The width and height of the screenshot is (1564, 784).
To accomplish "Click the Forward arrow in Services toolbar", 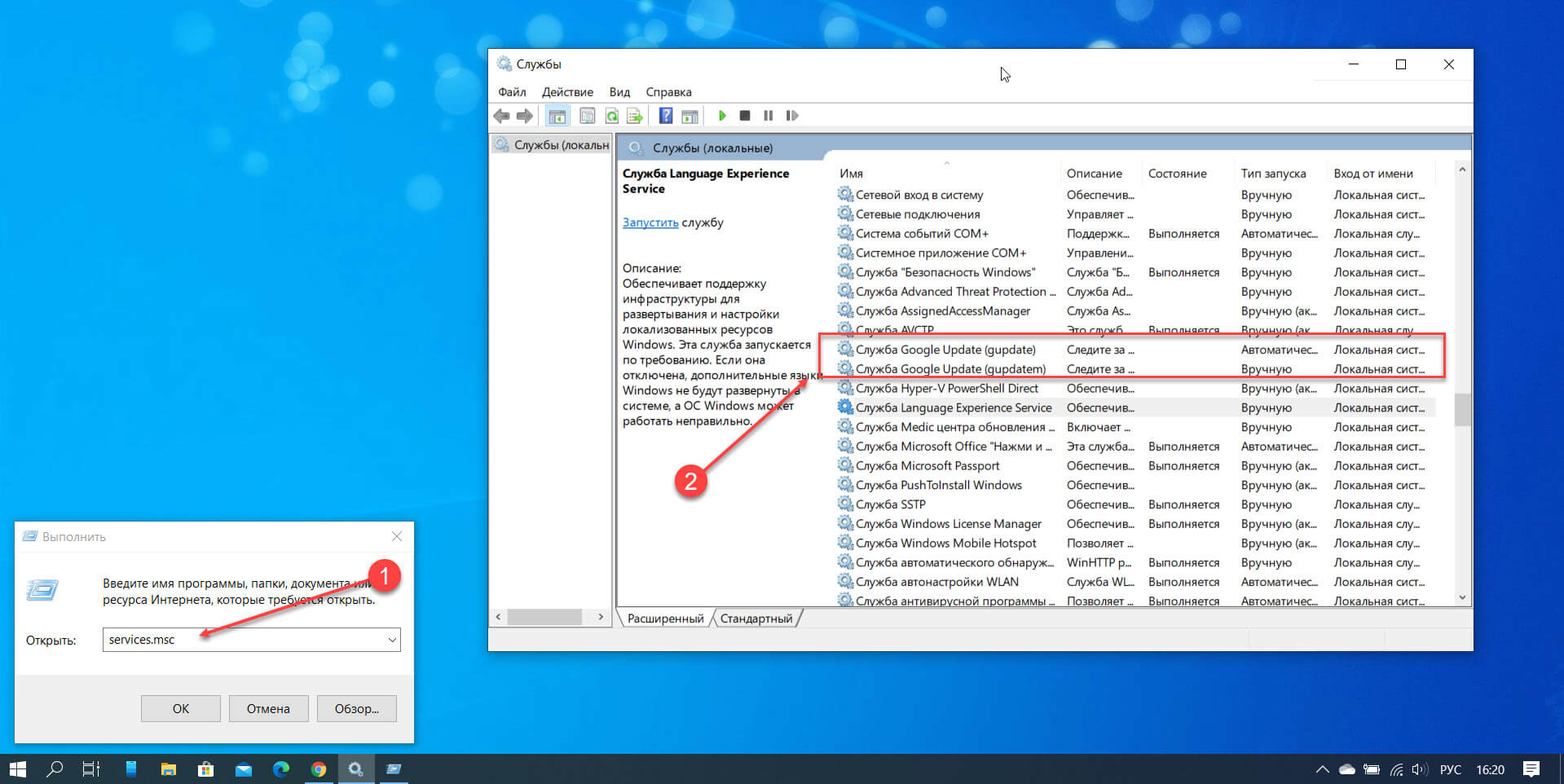I will (x=525, y=116).
